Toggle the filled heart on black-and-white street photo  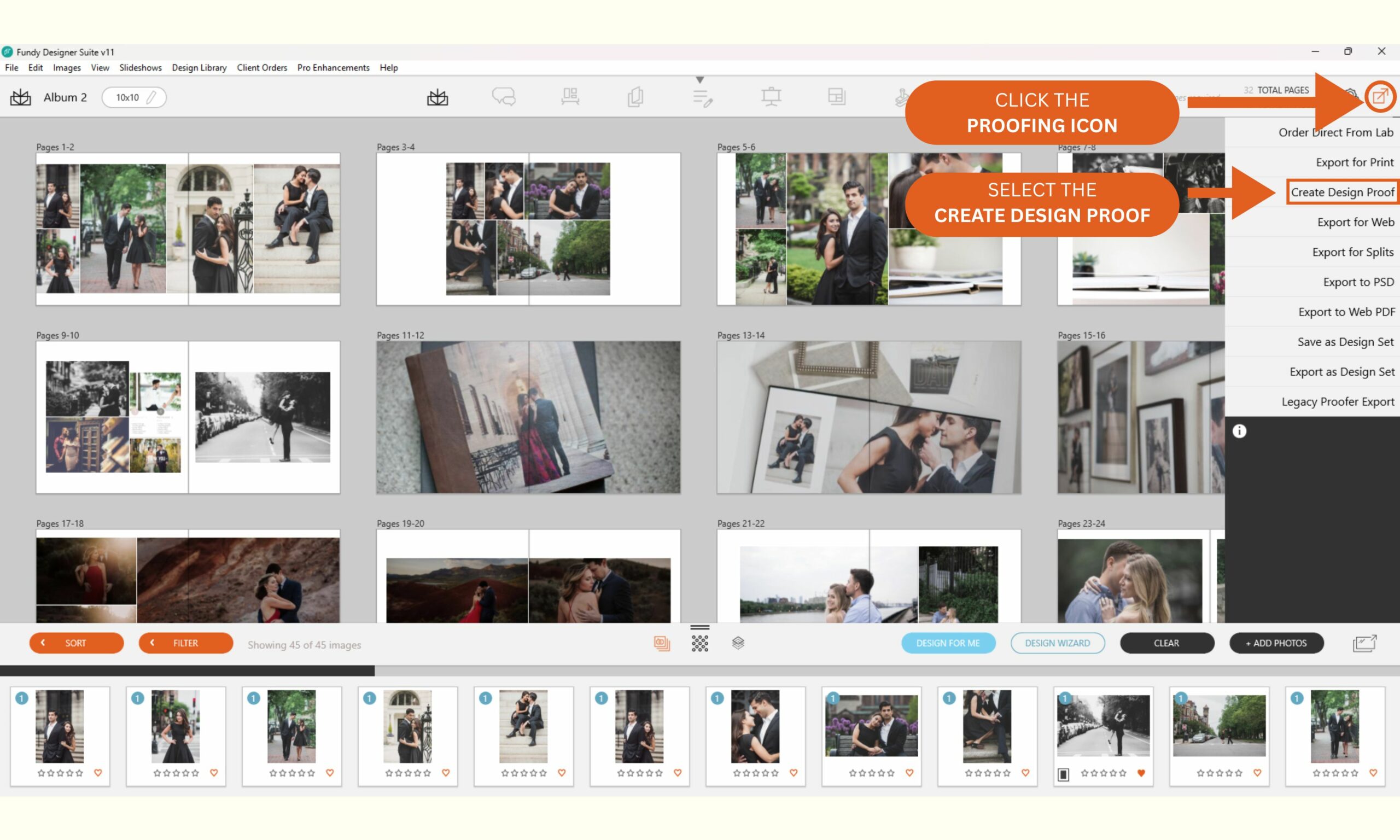[x=1141, y=773]
